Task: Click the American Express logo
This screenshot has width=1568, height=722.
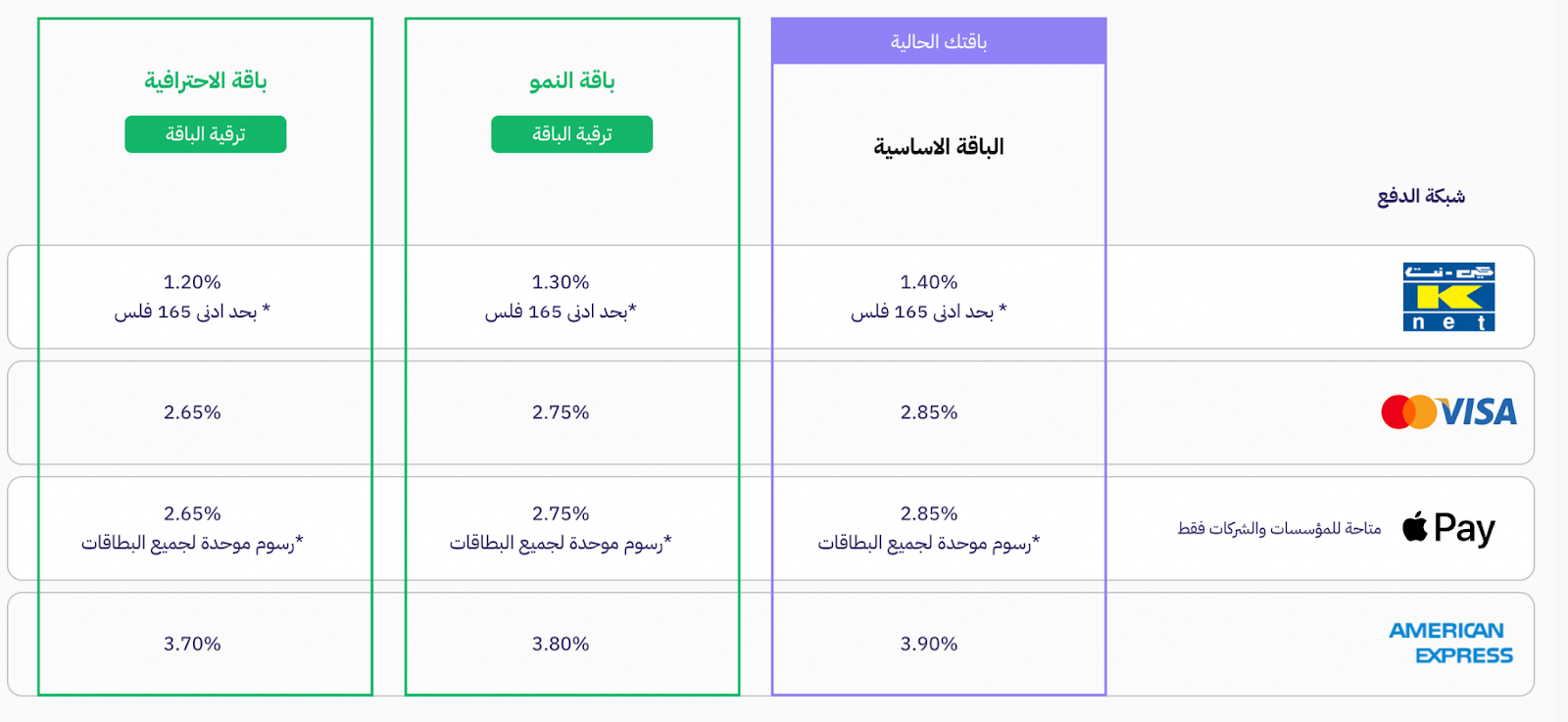Action: [x=1451, y=644]
